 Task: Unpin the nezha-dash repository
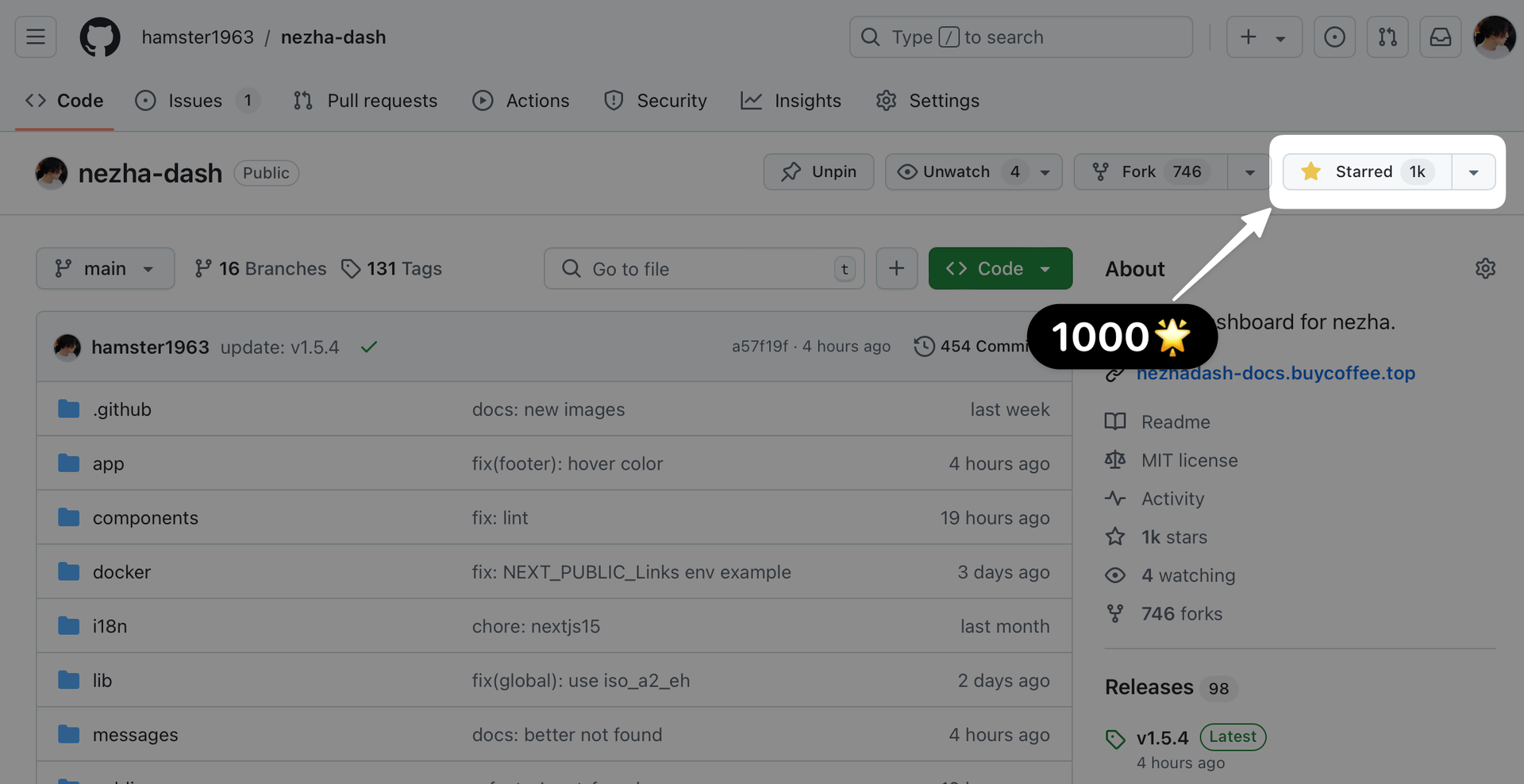tap(818, 171)
